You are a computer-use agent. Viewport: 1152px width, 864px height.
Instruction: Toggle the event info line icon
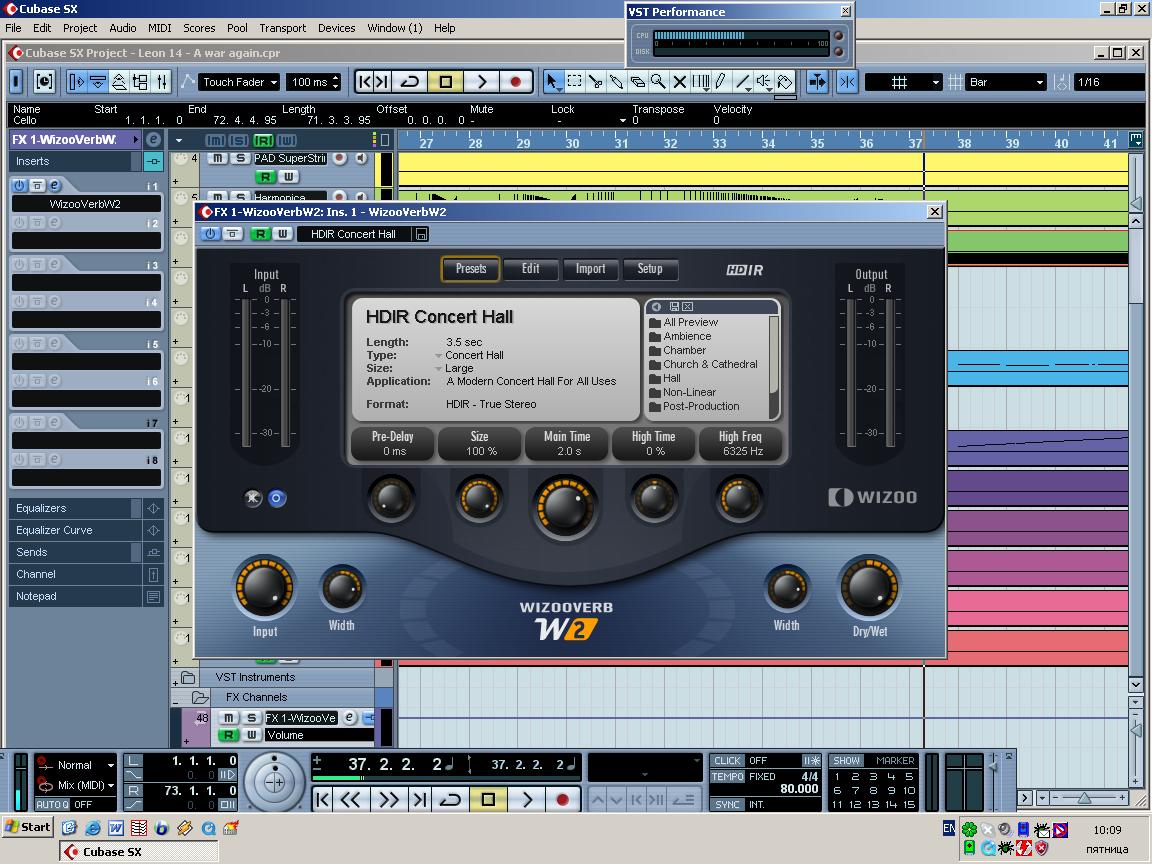click(x=98, y=82)
